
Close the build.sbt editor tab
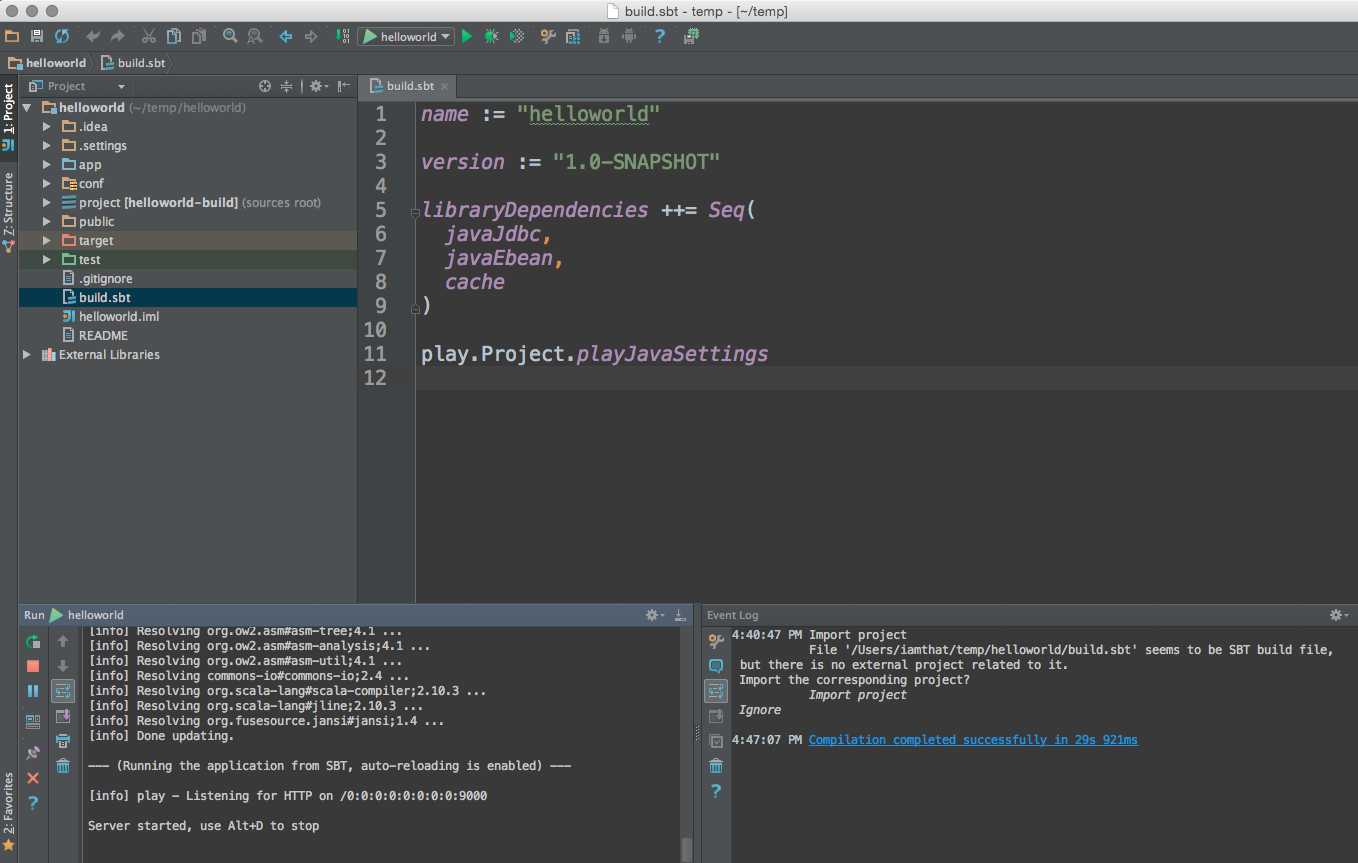(x=444, y=87)
